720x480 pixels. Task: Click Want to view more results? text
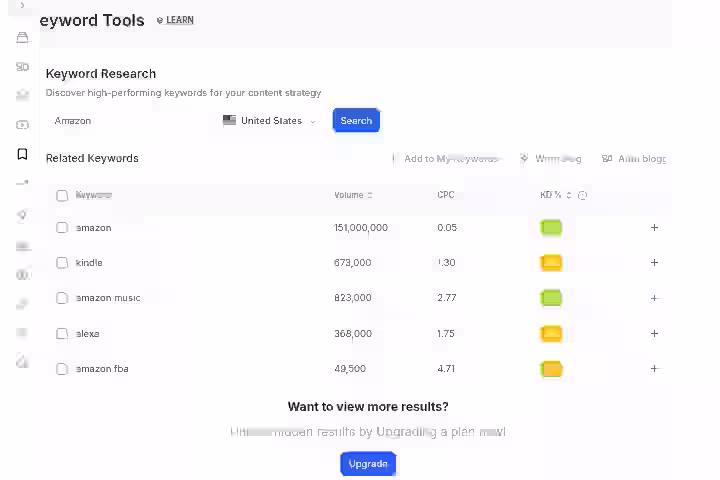pyautogui.click(x=368, y=407)
